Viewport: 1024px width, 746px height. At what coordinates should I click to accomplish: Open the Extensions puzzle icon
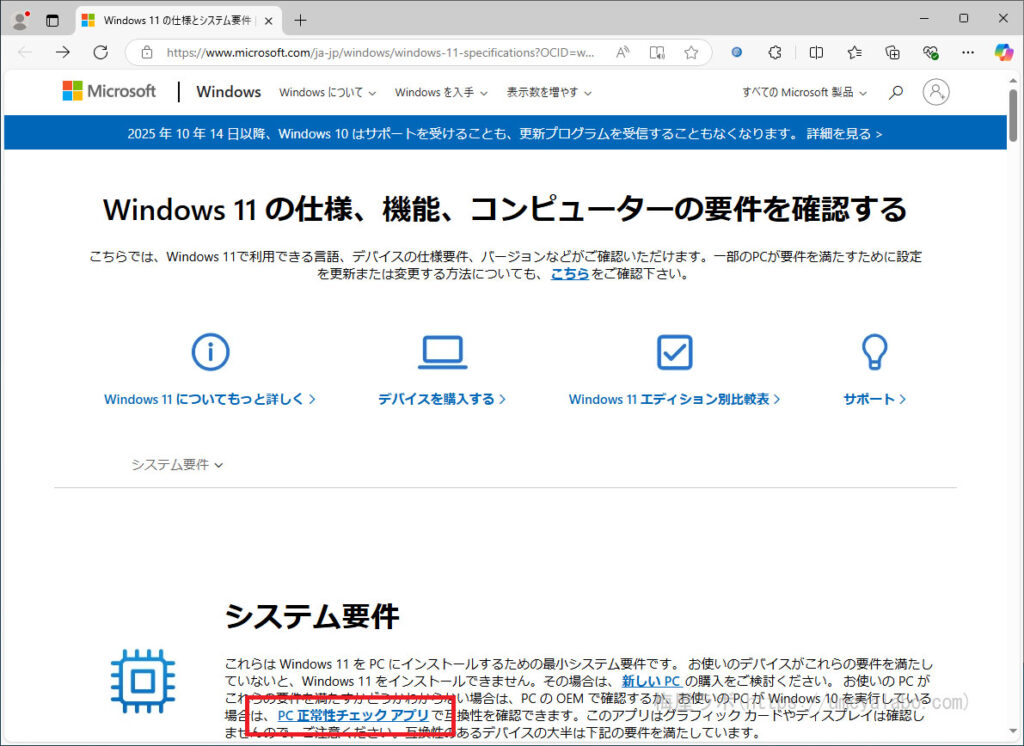coord(775,52)
